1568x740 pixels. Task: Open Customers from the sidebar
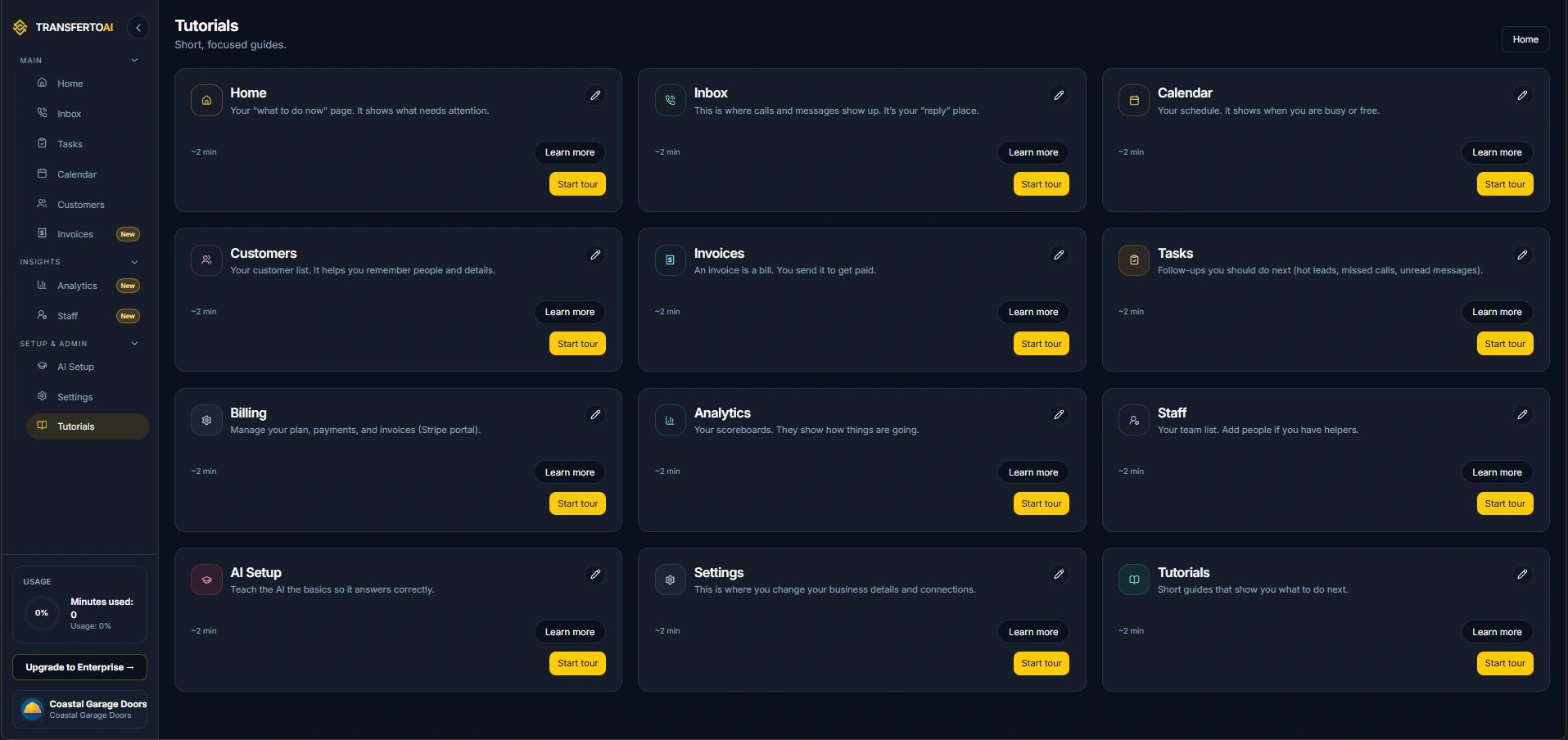click(x=80, y=205)
